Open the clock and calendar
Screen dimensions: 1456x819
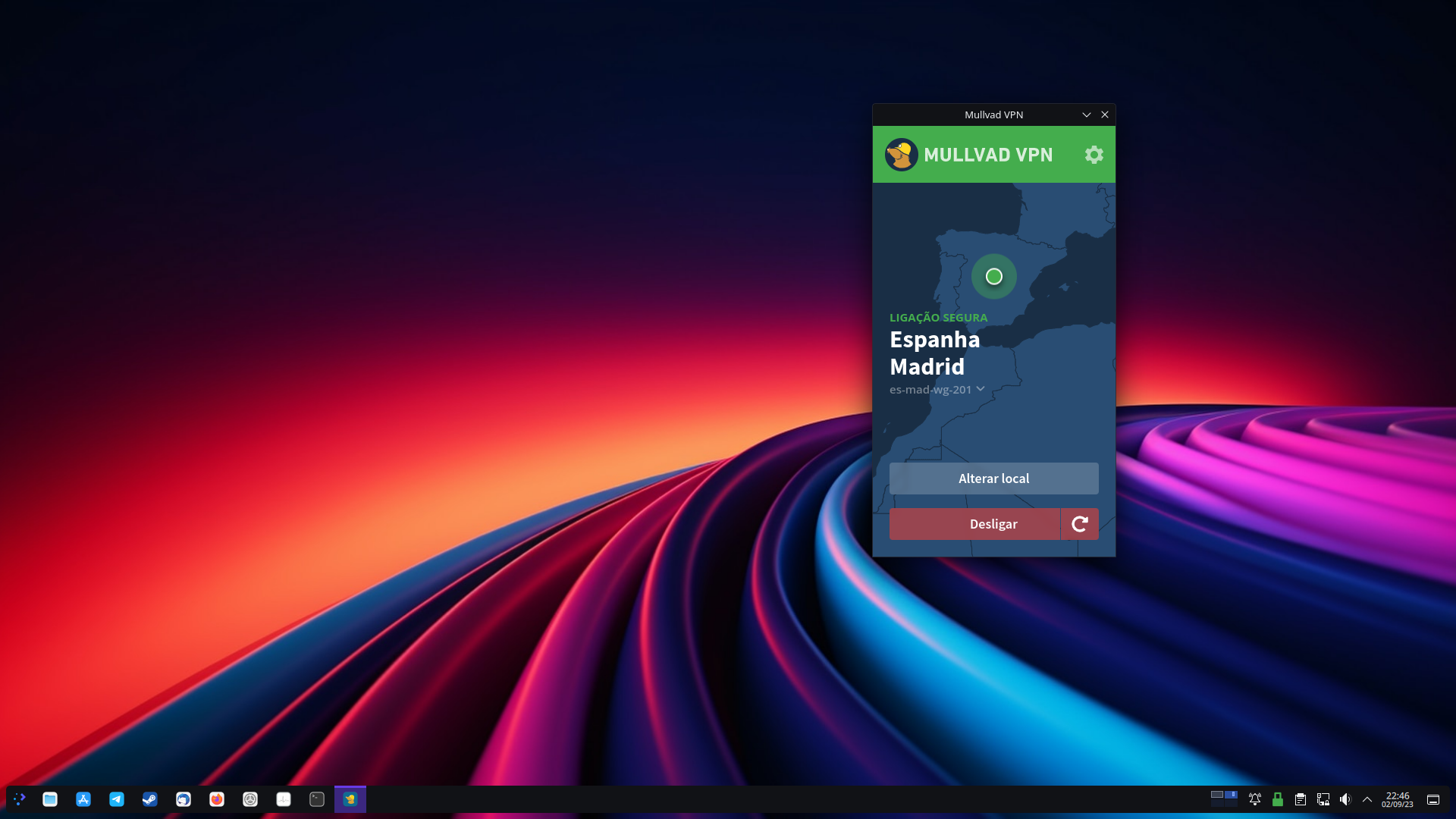(x=1398, y=799)
